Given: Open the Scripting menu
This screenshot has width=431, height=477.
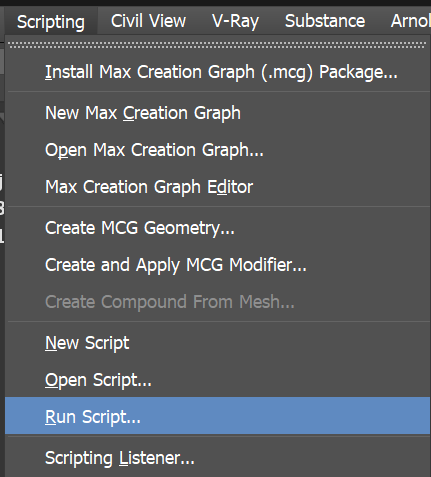Looking at the screenshot, I should tap(51, 22).
